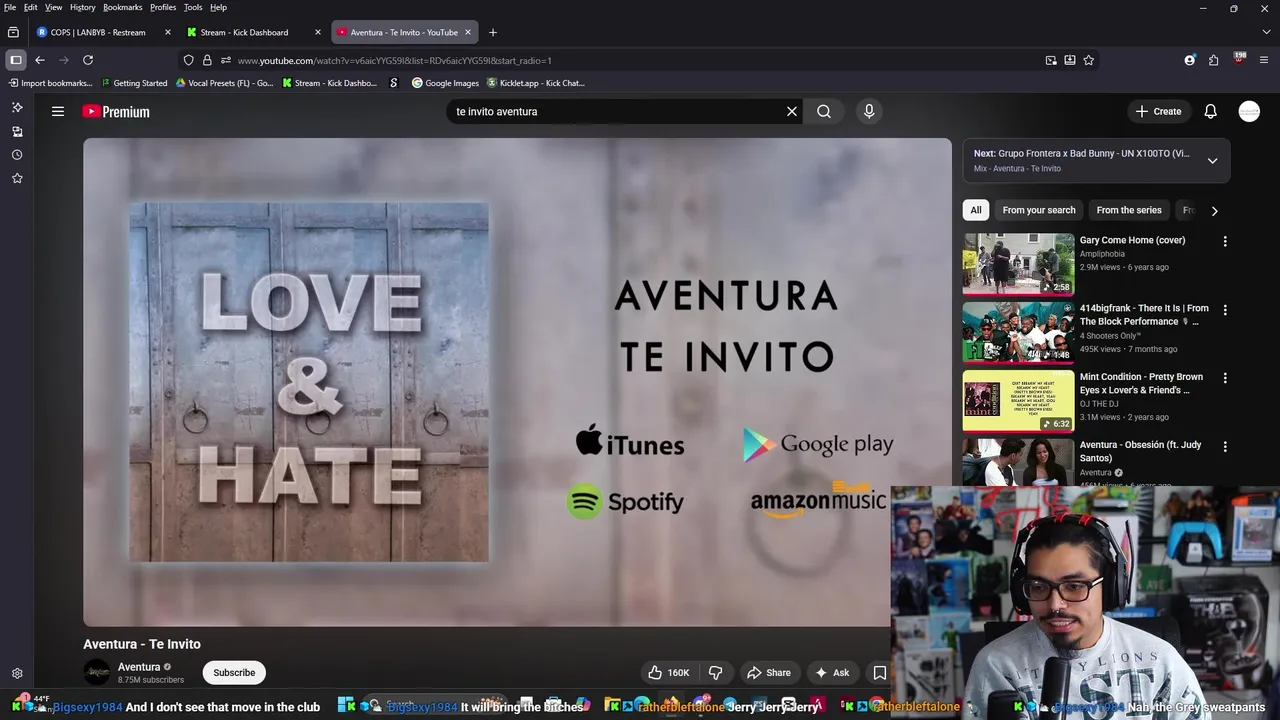Open History clock icon in sidebar

(x=17, y=155)
